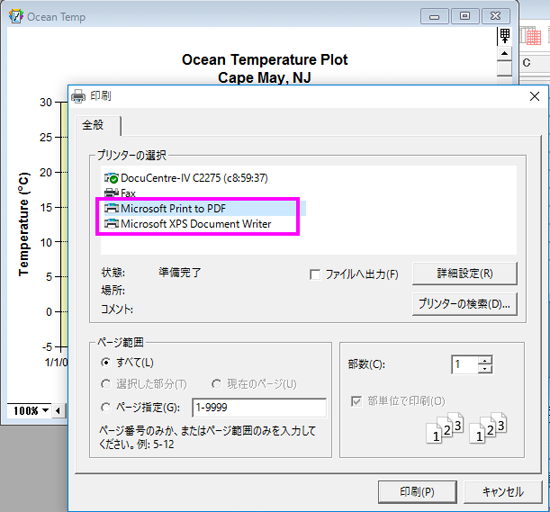Viewport: 550px width, 512px height.
Task: Maximize the Ocean Temp graph window
Action: click(465, 16)
